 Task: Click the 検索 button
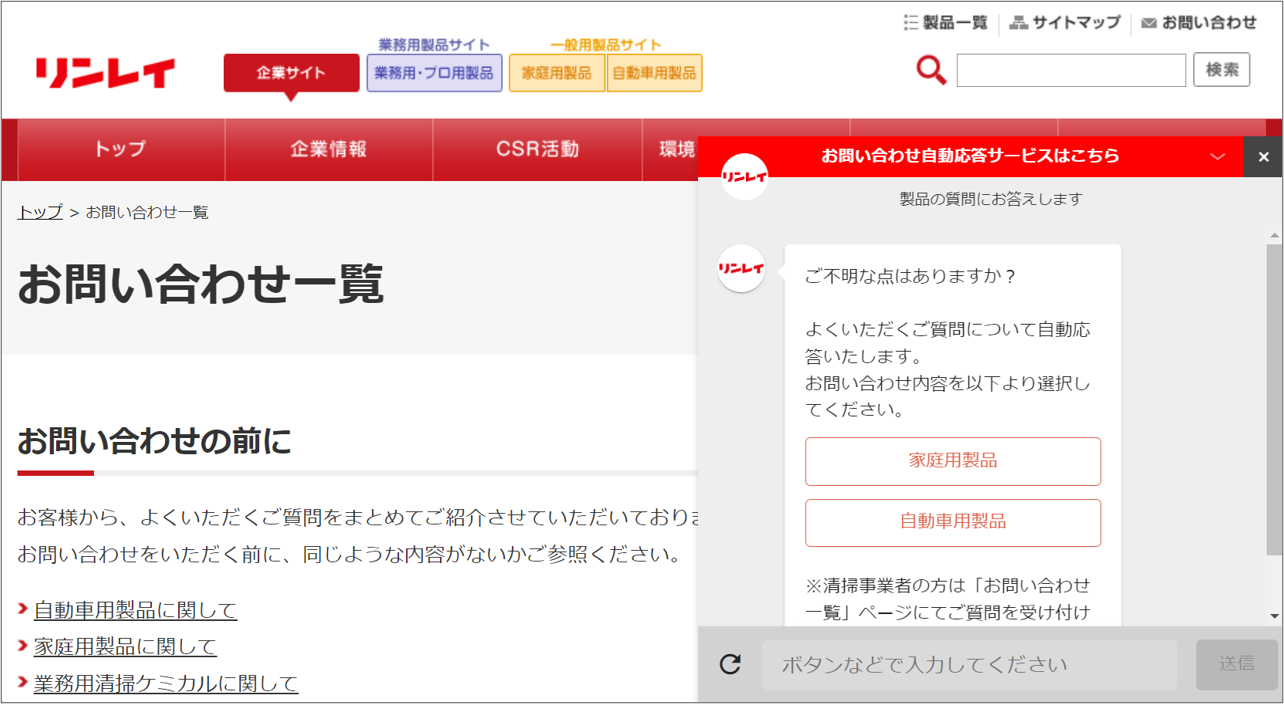tap(1222, 70)
